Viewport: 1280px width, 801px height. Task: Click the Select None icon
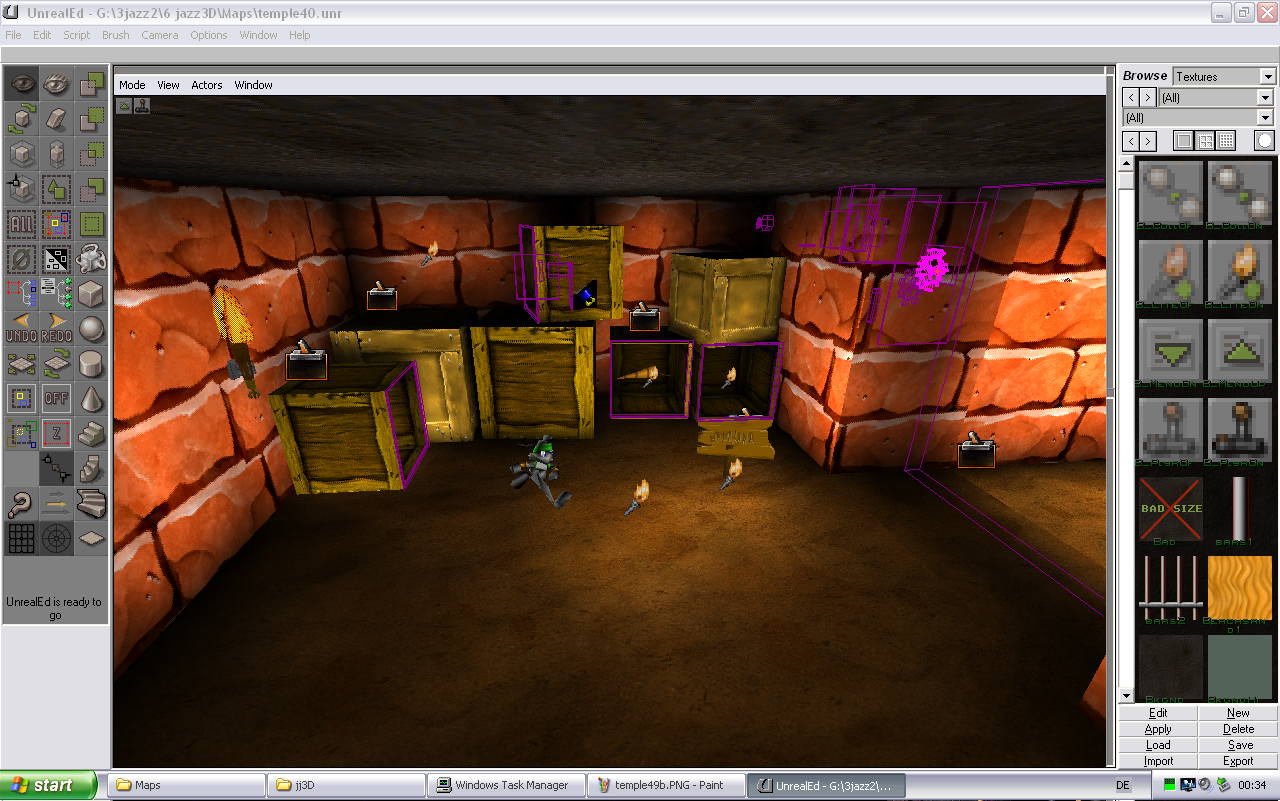[22, 259]
